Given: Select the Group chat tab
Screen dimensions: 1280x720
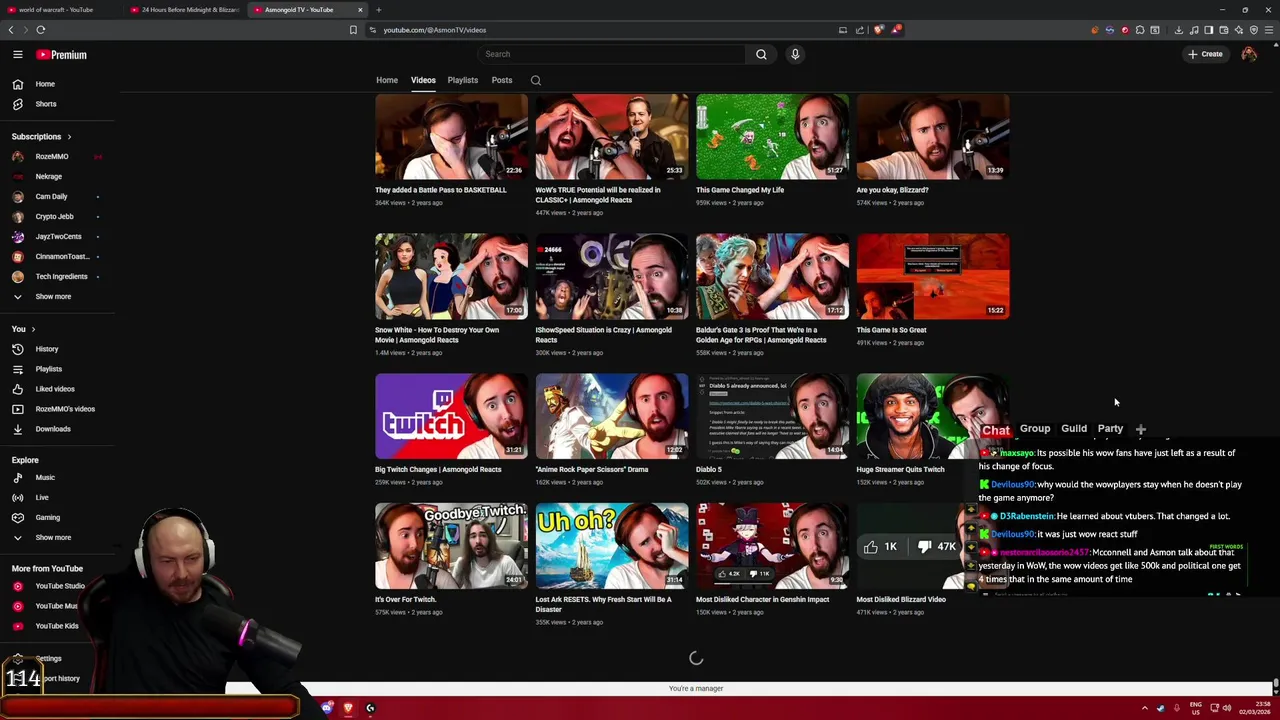Looking at the screenshot, I should 1035,429.
